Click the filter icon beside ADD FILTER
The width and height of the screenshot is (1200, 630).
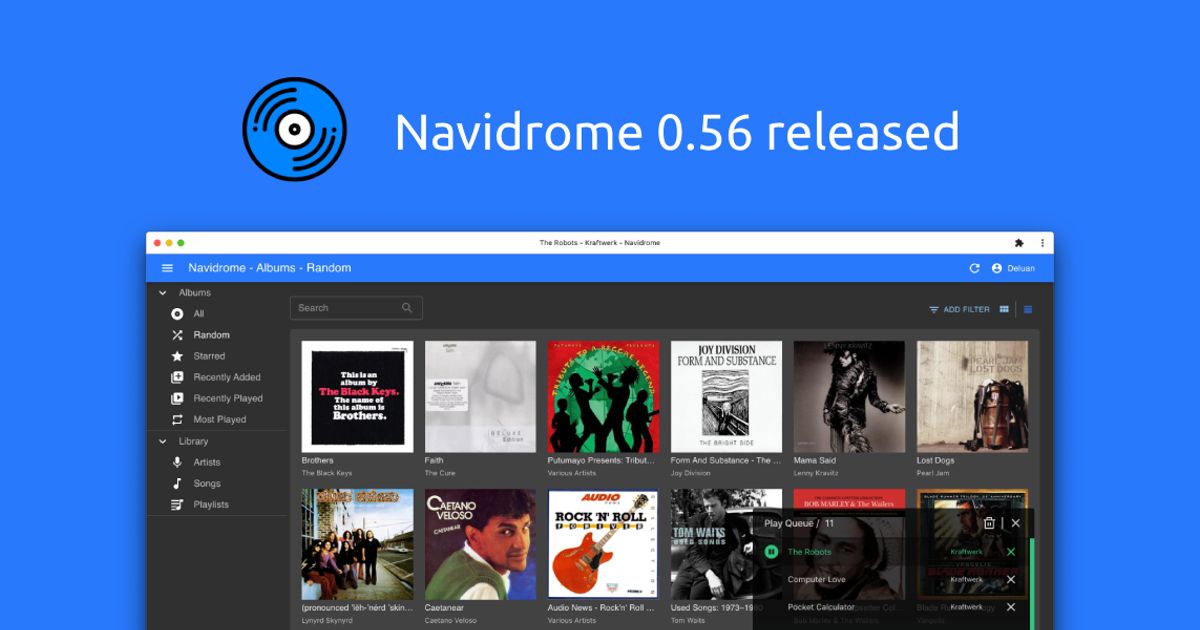[x=934, y=310]
